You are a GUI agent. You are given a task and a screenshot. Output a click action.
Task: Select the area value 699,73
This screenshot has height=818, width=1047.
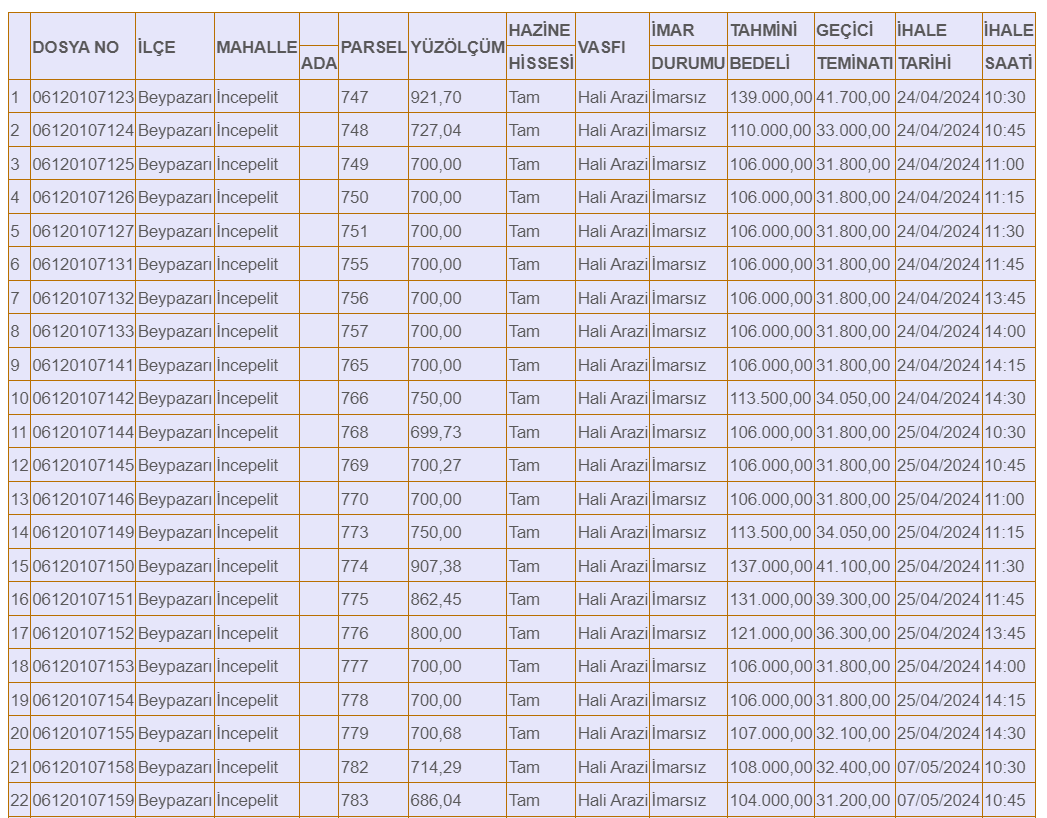click(x=436, y=433)
